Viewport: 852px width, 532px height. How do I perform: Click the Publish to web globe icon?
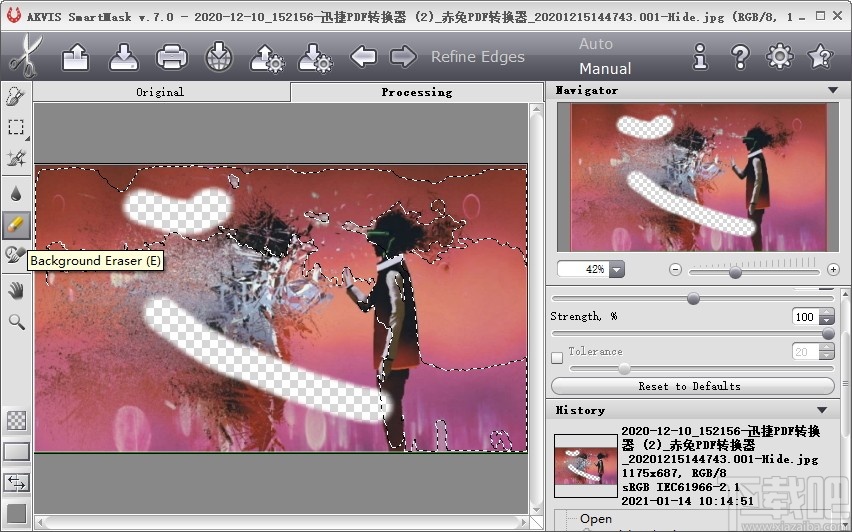click(x=219, y=57)
